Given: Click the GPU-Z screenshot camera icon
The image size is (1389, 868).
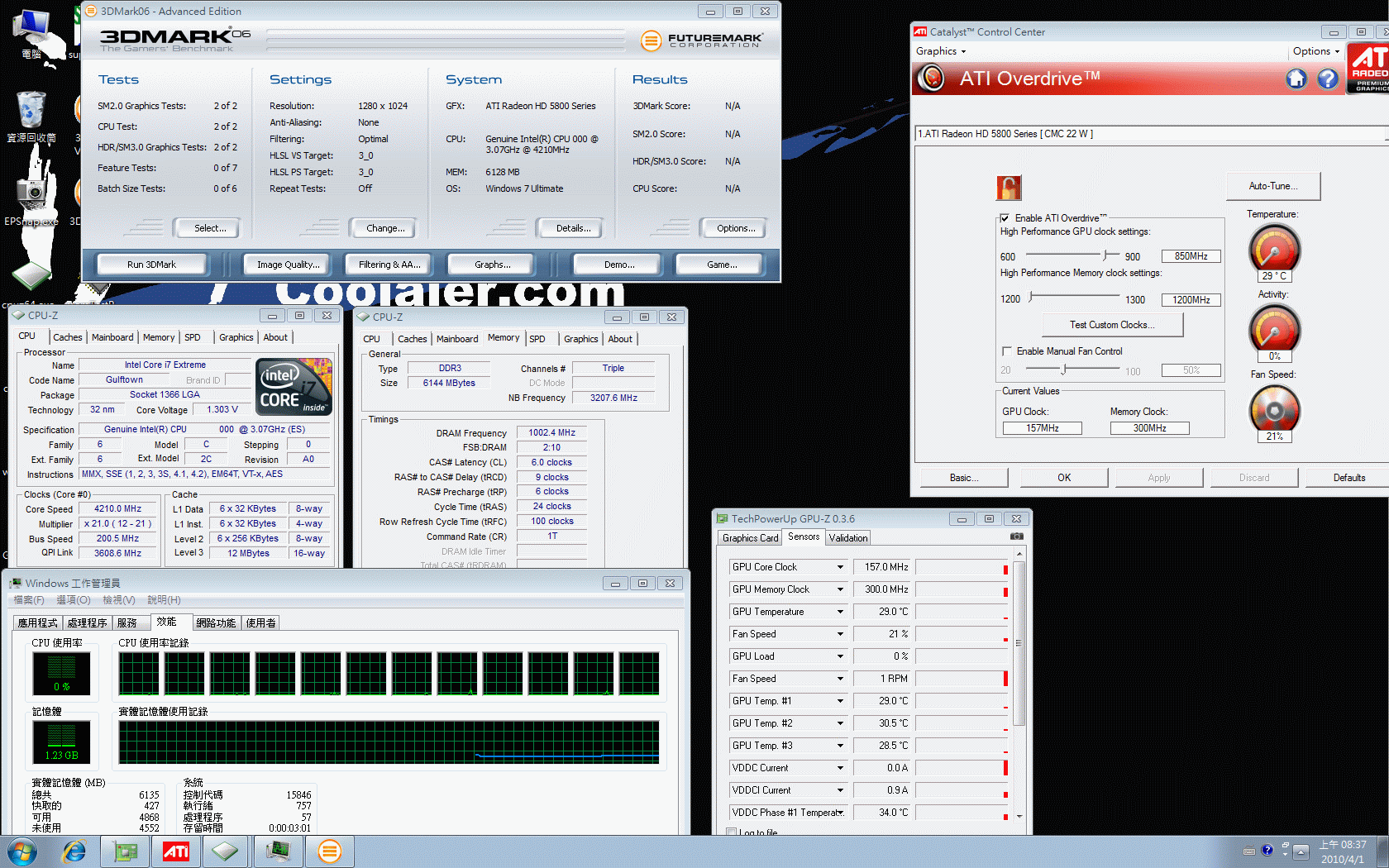Looking at the screenshot, I should (x=1017, y=537).
